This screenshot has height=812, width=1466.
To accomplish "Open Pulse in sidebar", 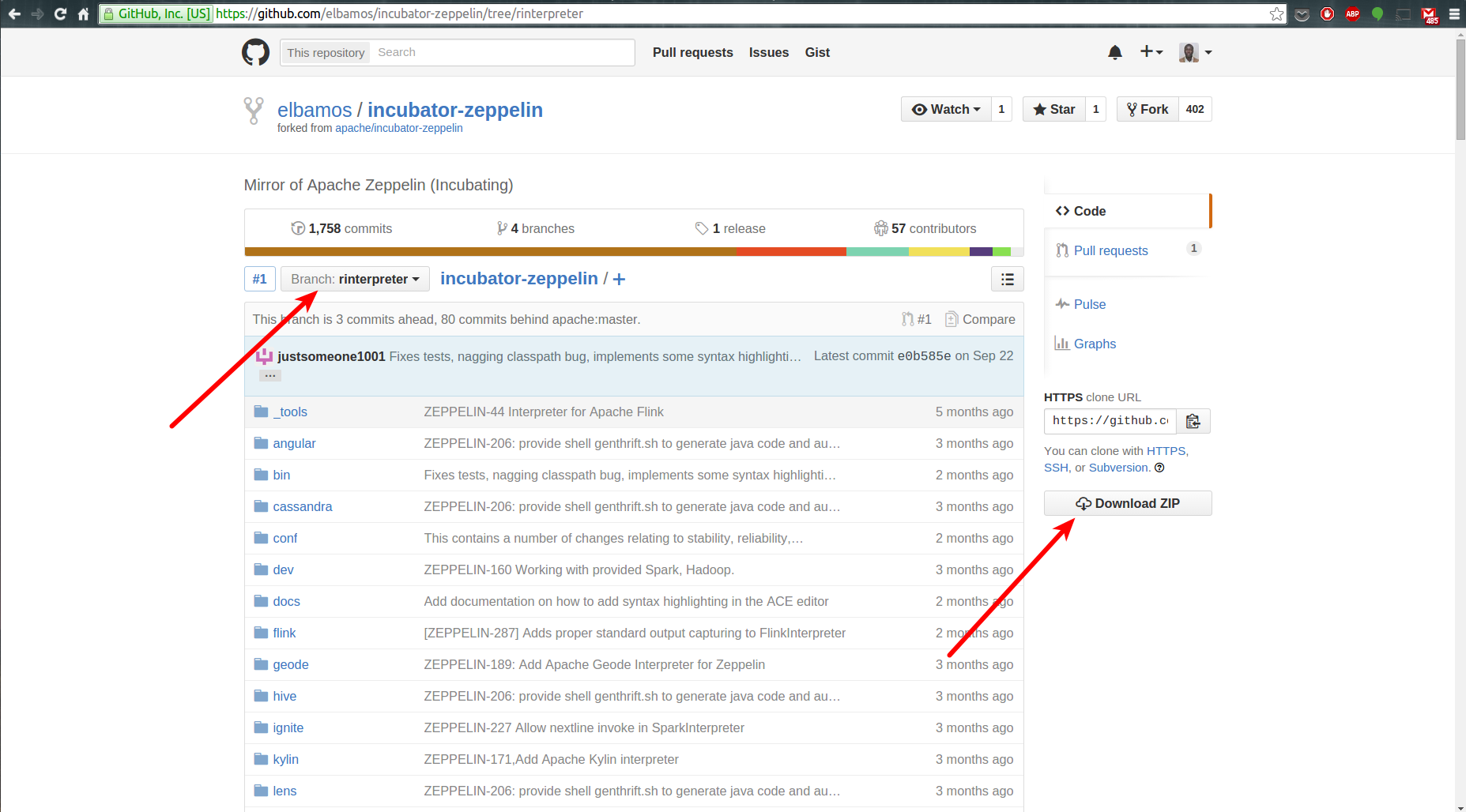I will (1080, 304).
